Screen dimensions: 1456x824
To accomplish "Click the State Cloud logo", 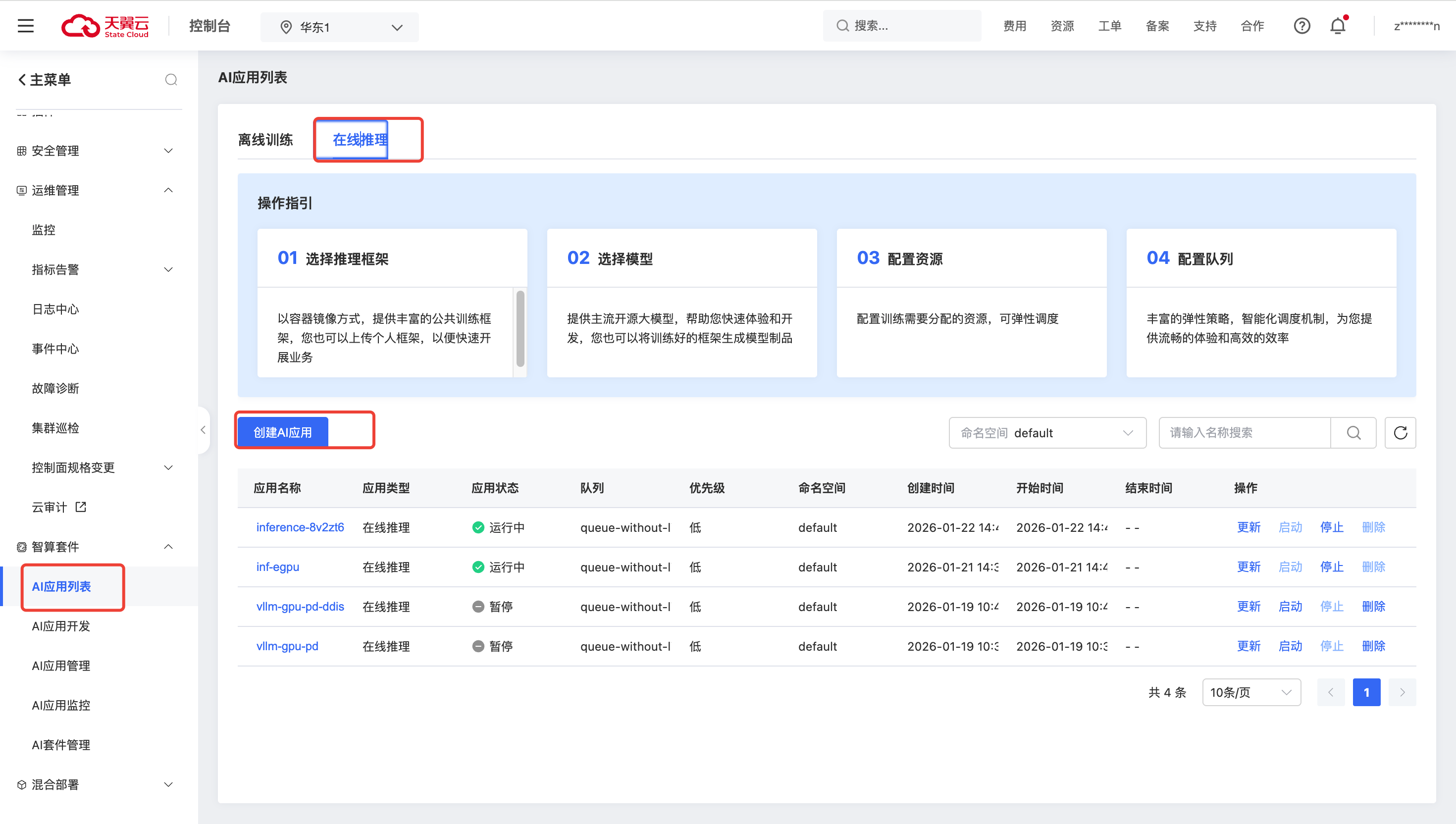I will tap(105, 26).
